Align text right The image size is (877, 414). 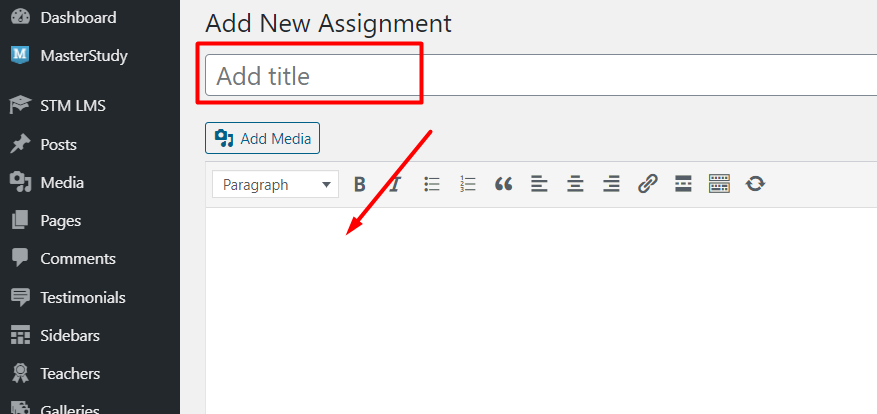coord(611,184)
